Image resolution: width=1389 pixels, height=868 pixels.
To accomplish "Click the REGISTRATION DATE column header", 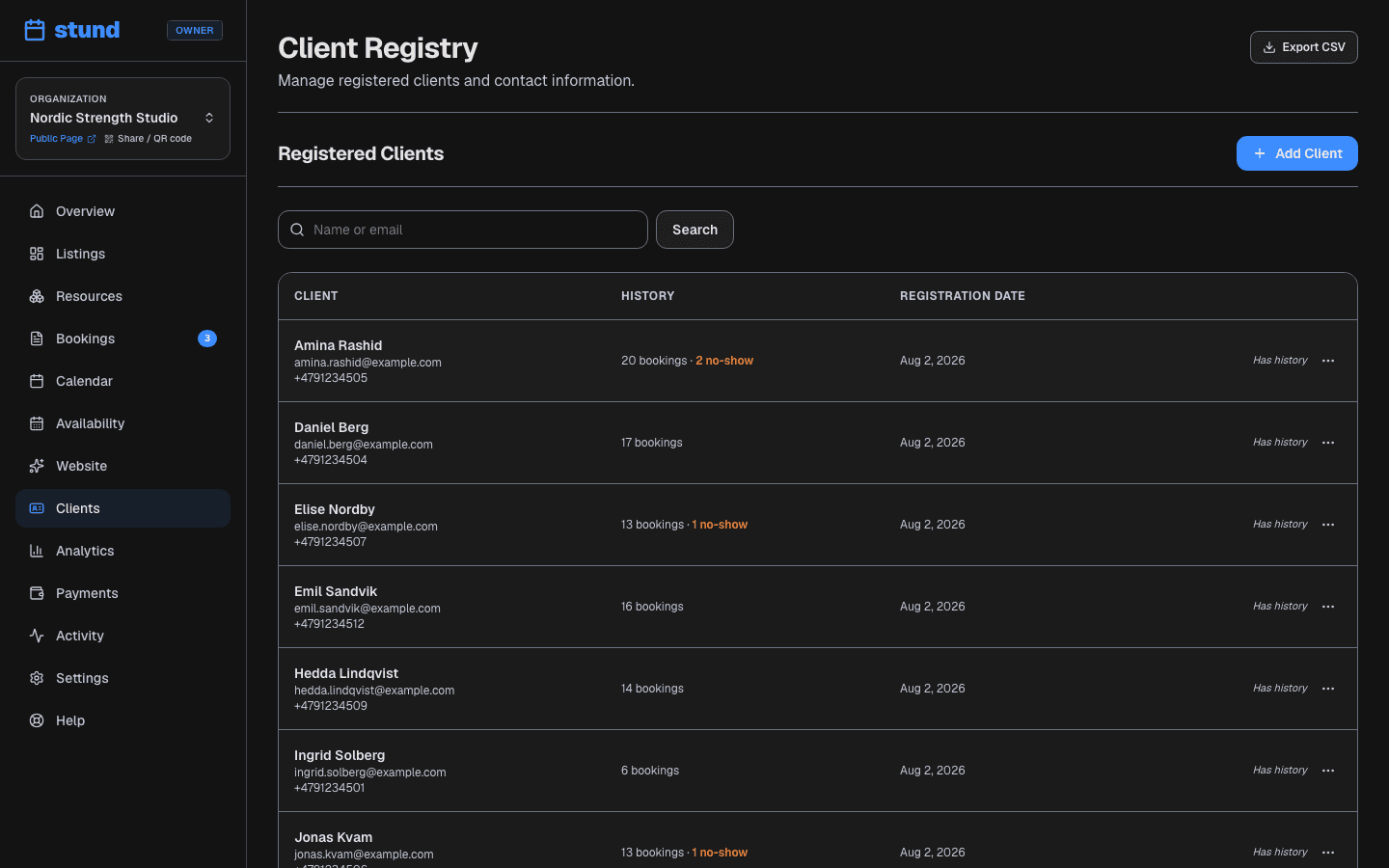I will [963, 296].
